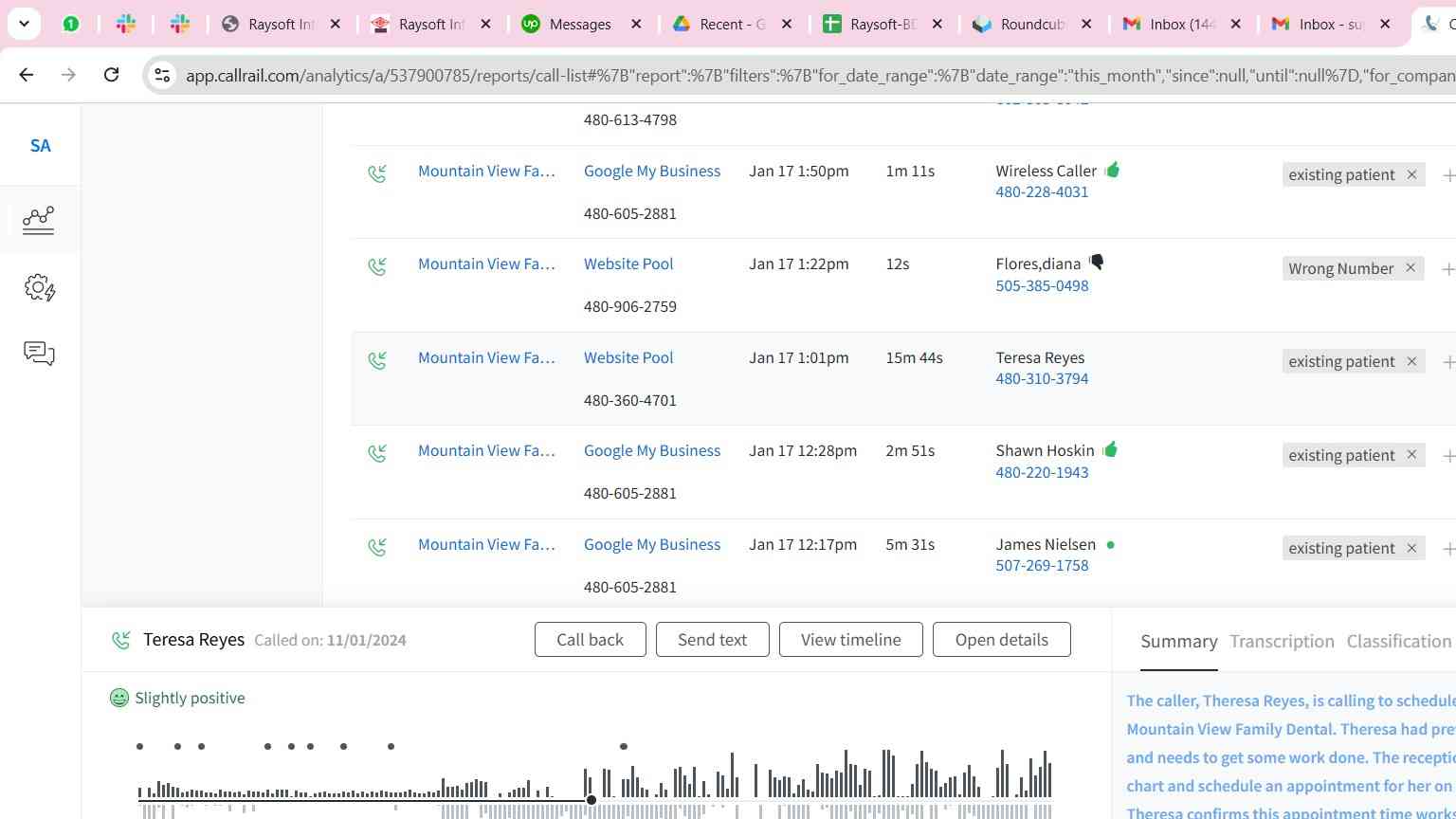Click green dot next to James Nielsen
The image size is (1456, 819).
pyautogui.click(x=1110, y=545)
